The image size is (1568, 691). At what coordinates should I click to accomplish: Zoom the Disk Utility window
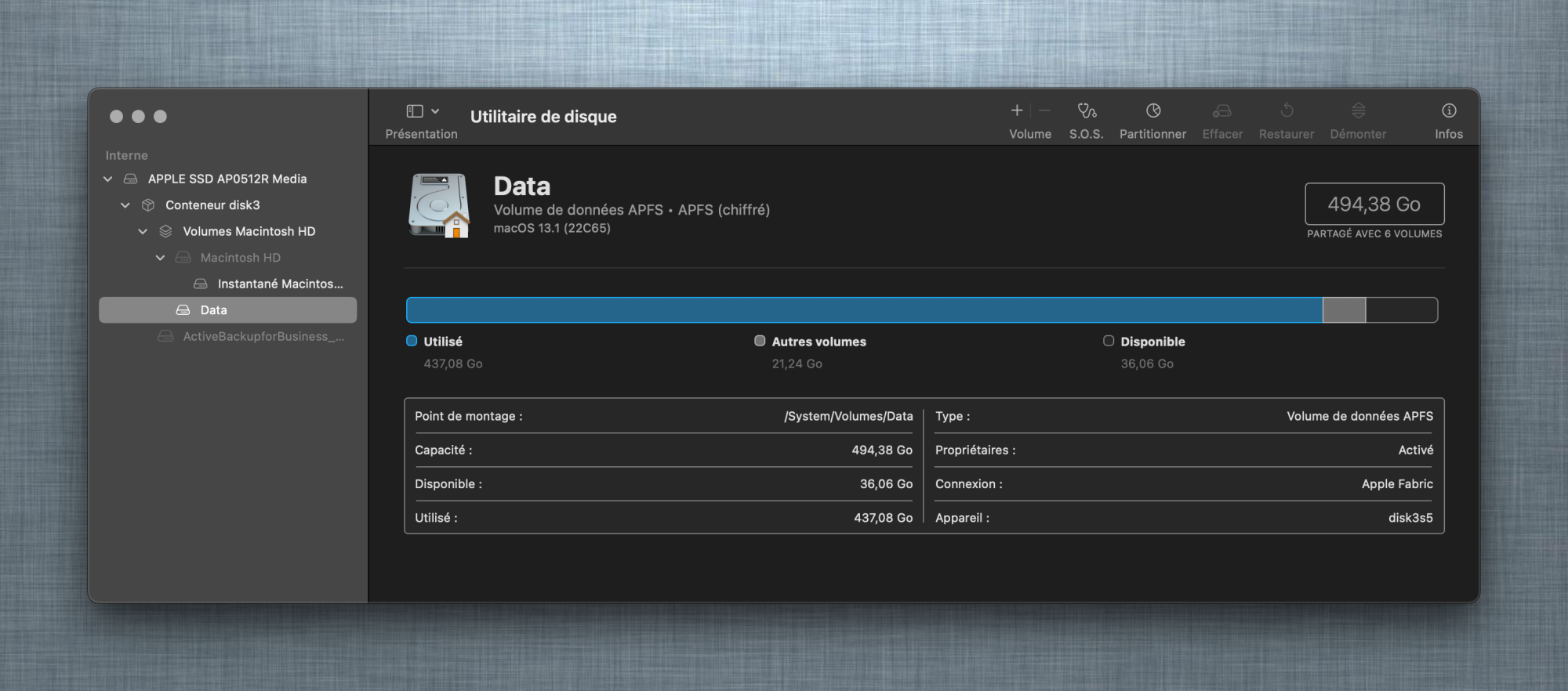161,117
